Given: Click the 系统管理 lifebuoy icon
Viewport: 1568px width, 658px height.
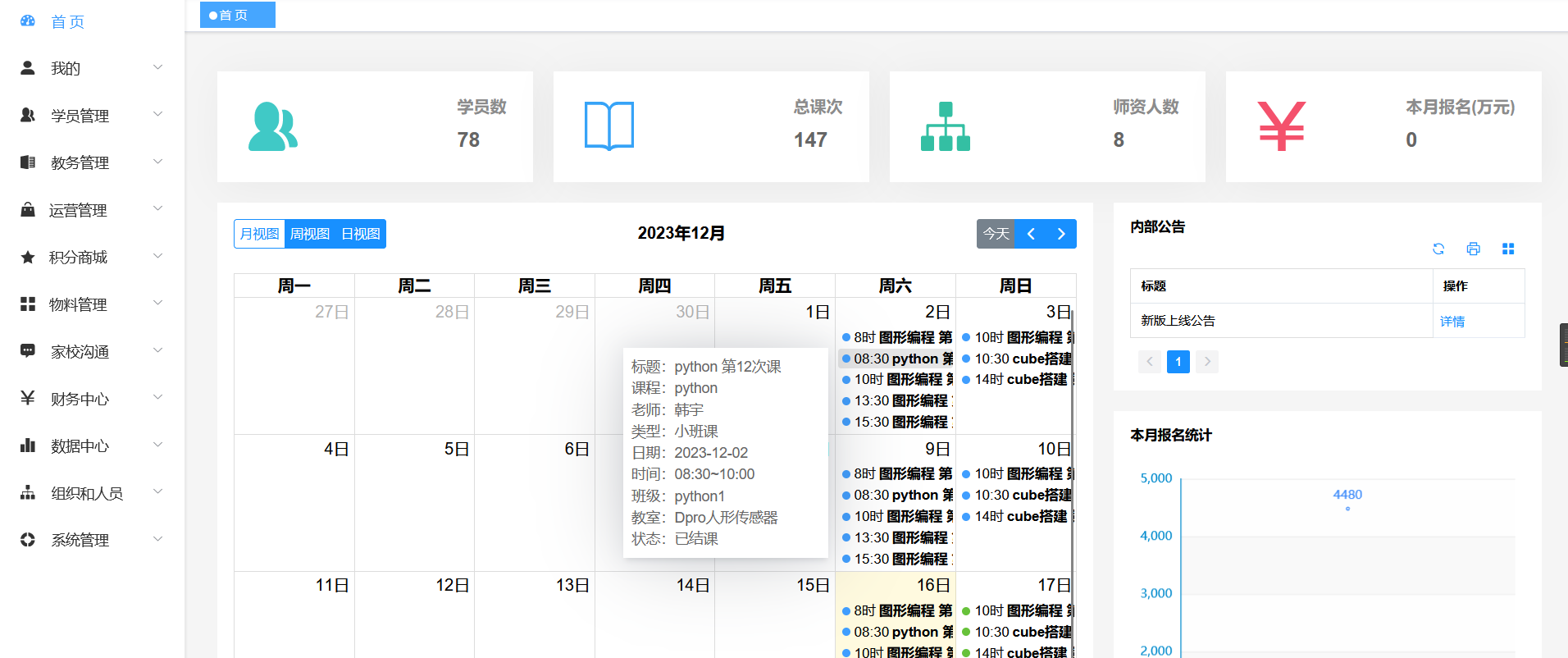Looking at the screenshot, I should 28,540.
